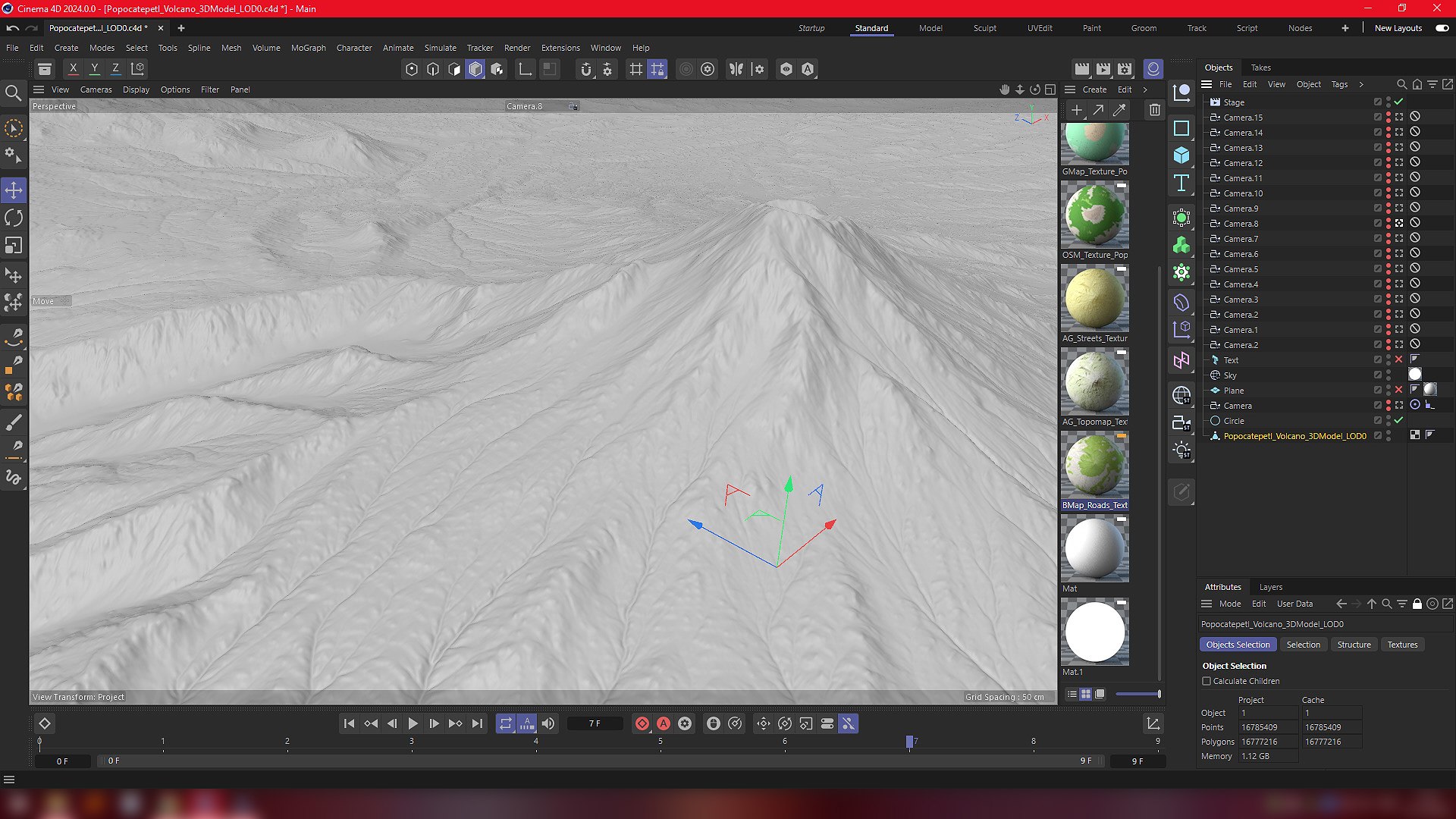Open the MoGraph menu
Screen dimensions: 1456x819
coord(308,48)
